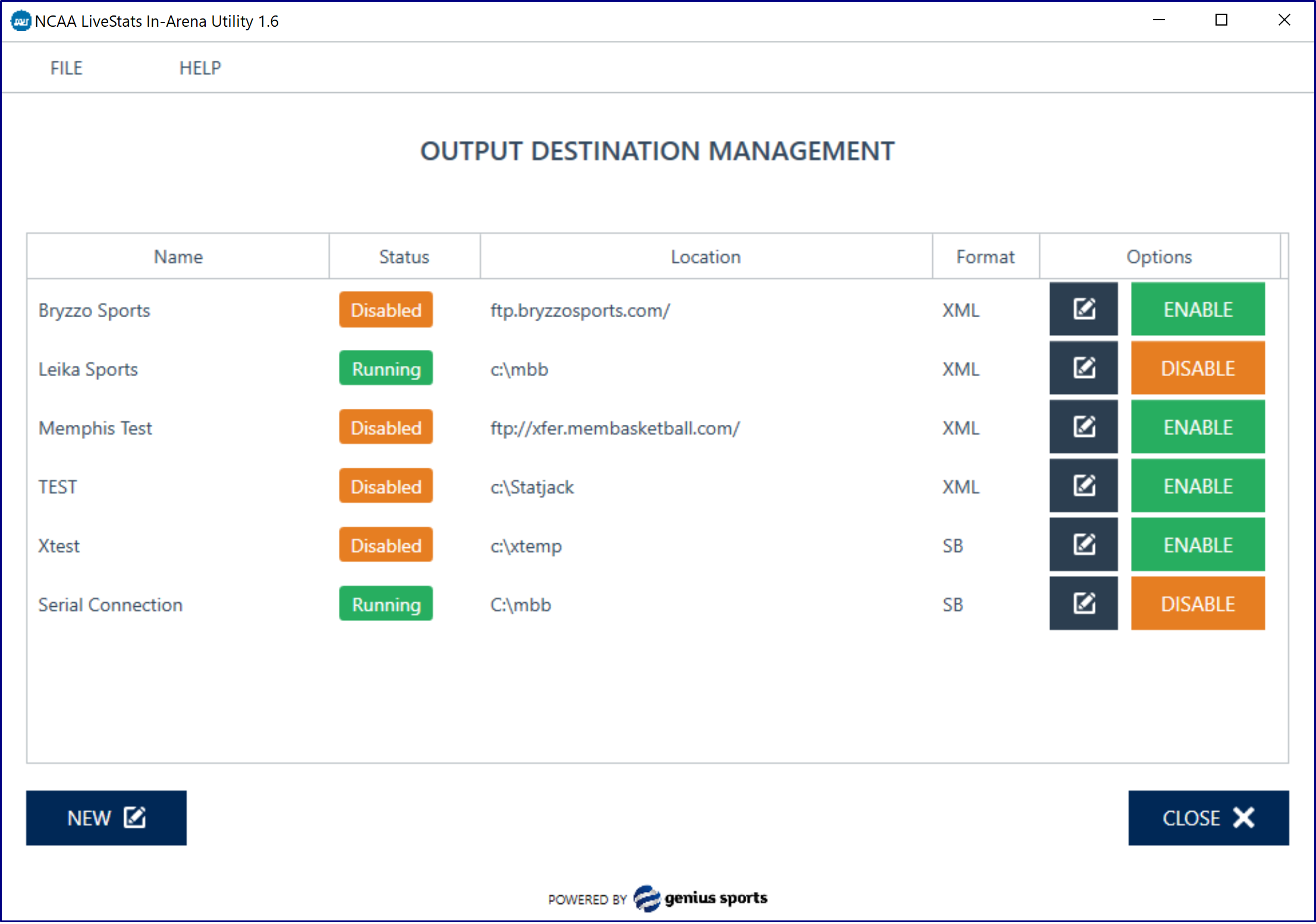Edit the TEST destination entry
The width and height of the screenshot is (1316, 924).
click(x=1083, y=486)
